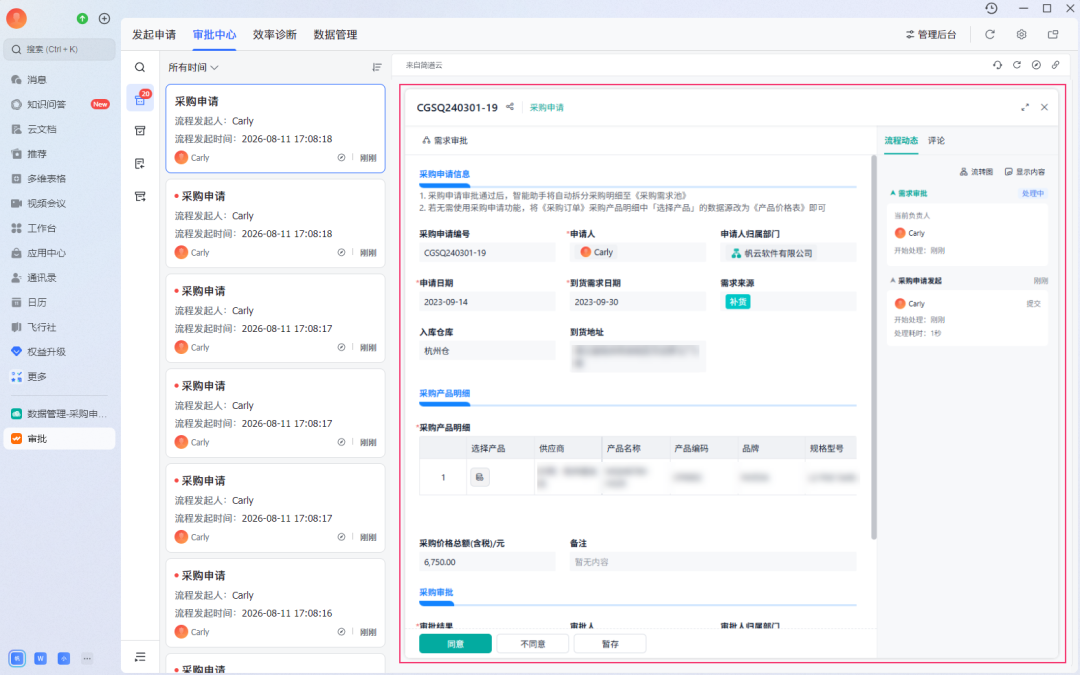Click the pop-out window icon in the top bar
Screen dimensions: 1080x675
(x=1053, y=34)
